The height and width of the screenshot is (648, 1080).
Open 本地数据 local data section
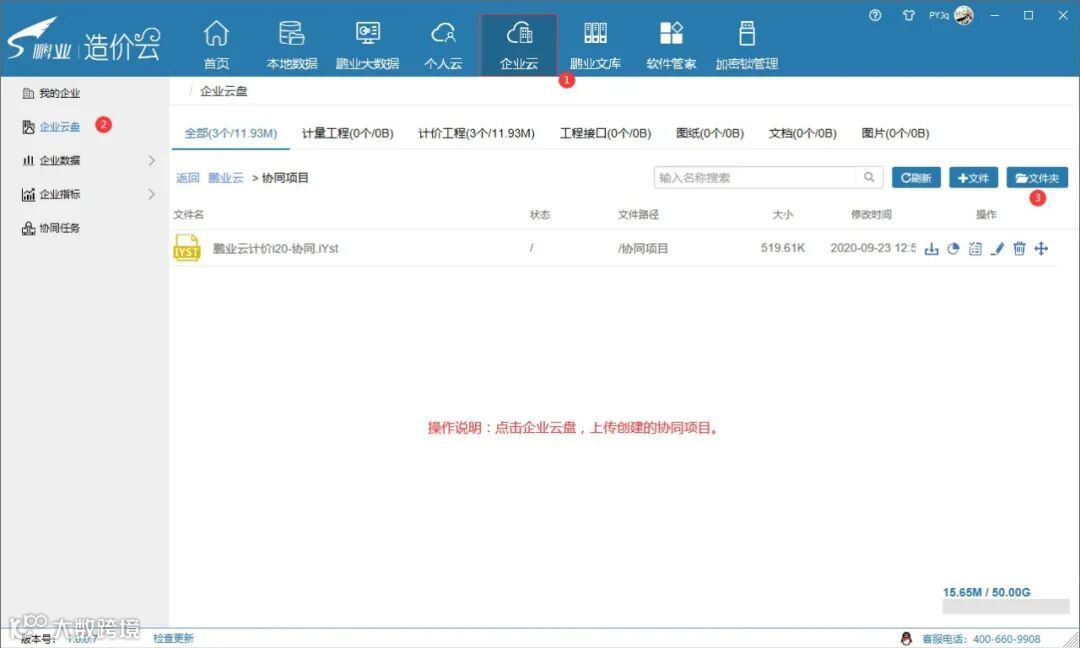(291, 45)
